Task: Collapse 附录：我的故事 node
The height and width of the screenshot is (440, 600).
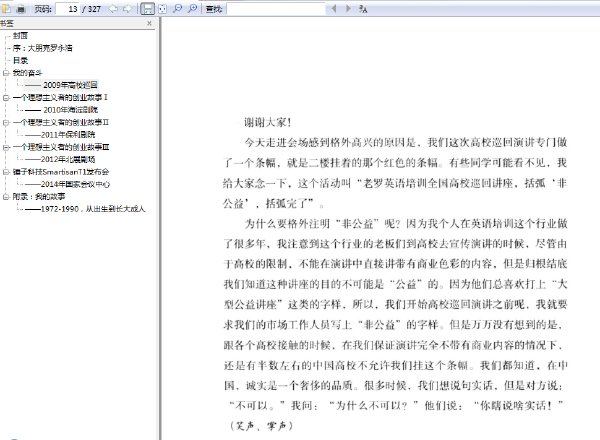Action: click(x=6, y=197)
